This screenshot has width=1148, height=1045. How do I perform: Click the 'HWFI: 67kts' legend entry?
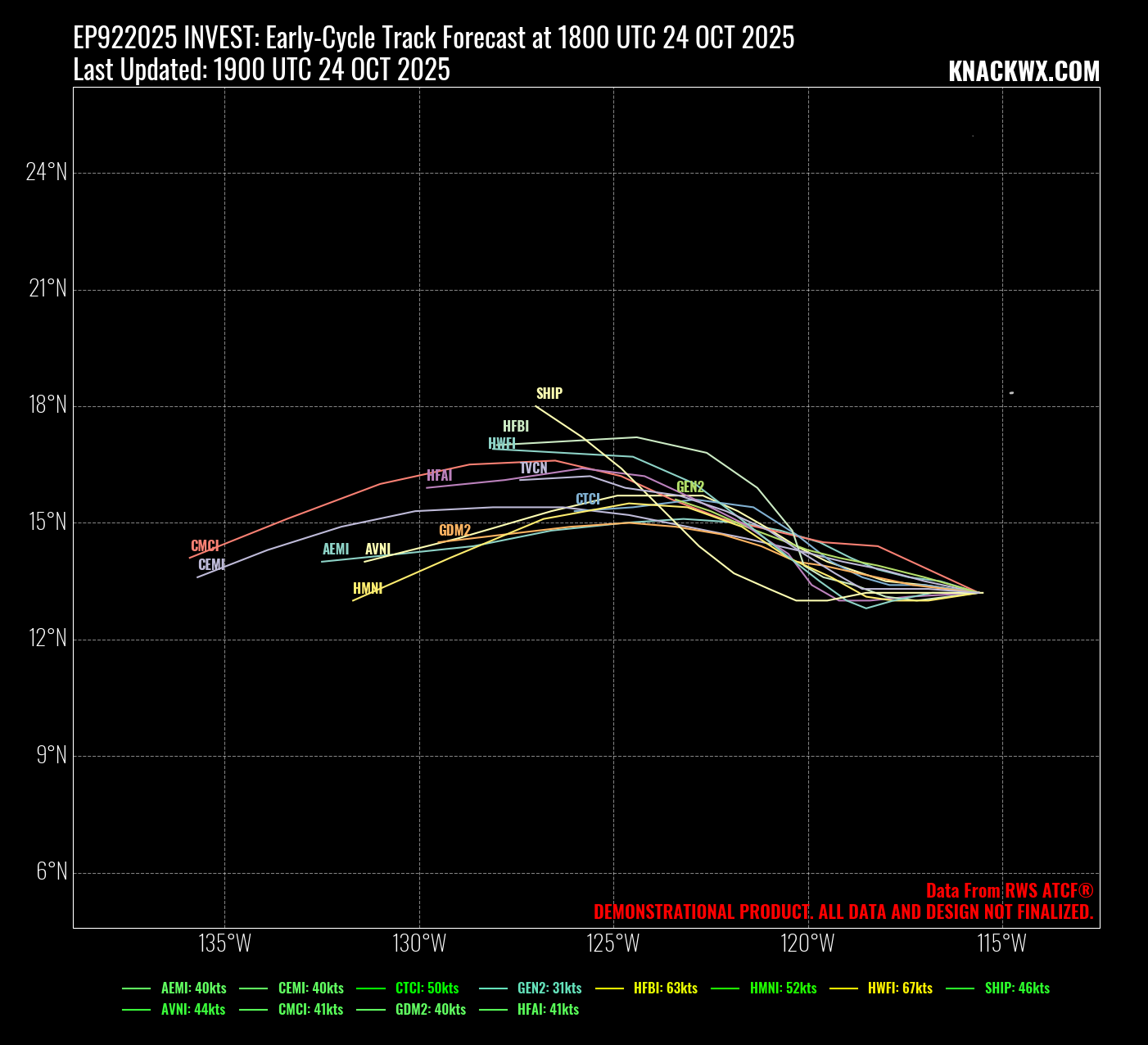(x=900, y=988)
